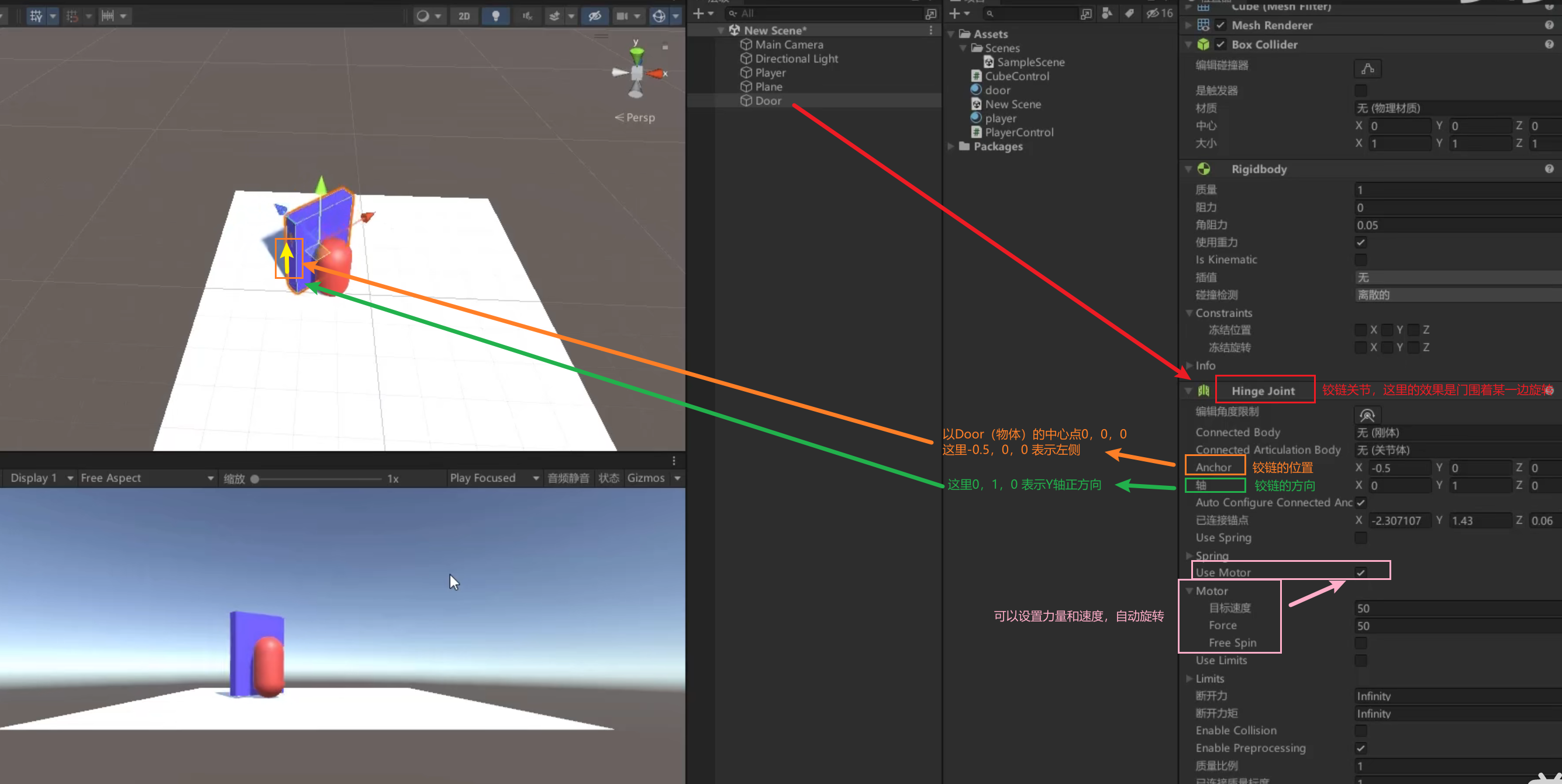This screenshot has height=784, width=1562.
Task: Uncheck the Use Motor checkbox
Action: (x=1361, y=572)
